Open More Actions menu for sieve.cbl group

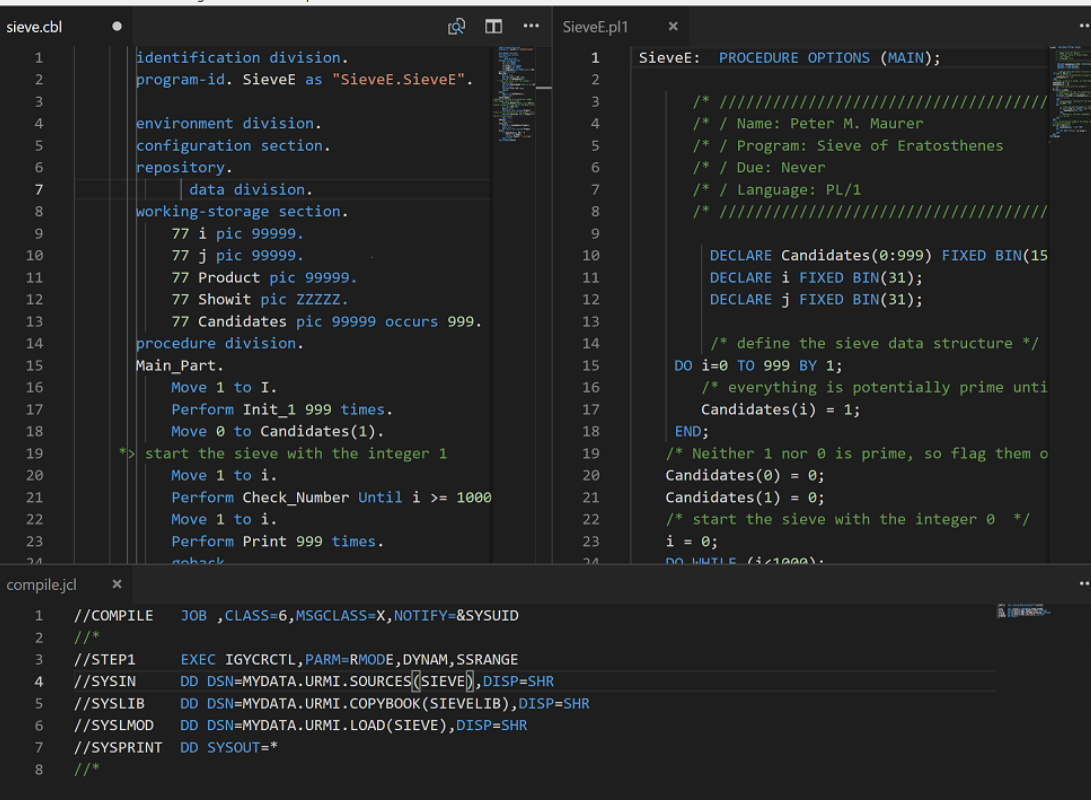531,27
